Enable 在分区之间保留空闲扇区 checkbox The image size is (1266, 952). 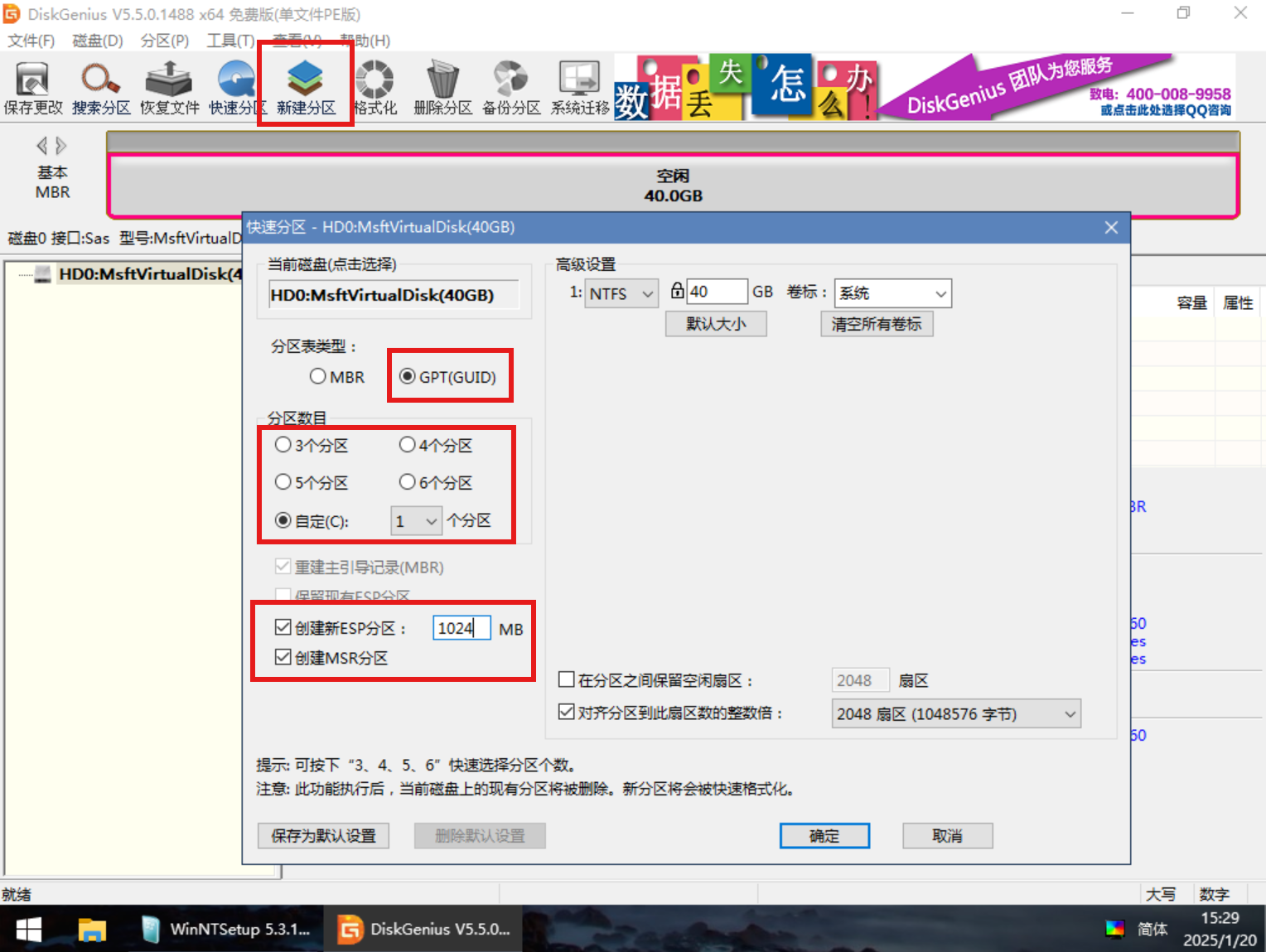(567, 679)
